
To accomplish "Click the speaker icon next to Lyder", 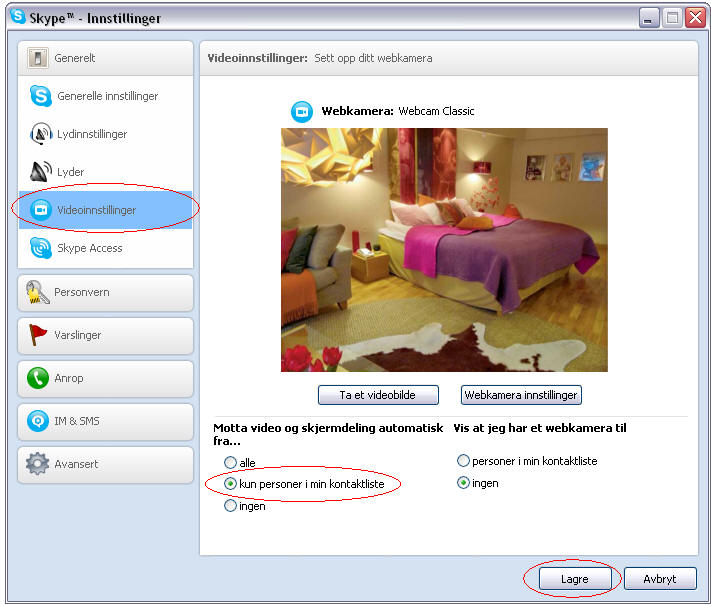I will tap(41, 172).
